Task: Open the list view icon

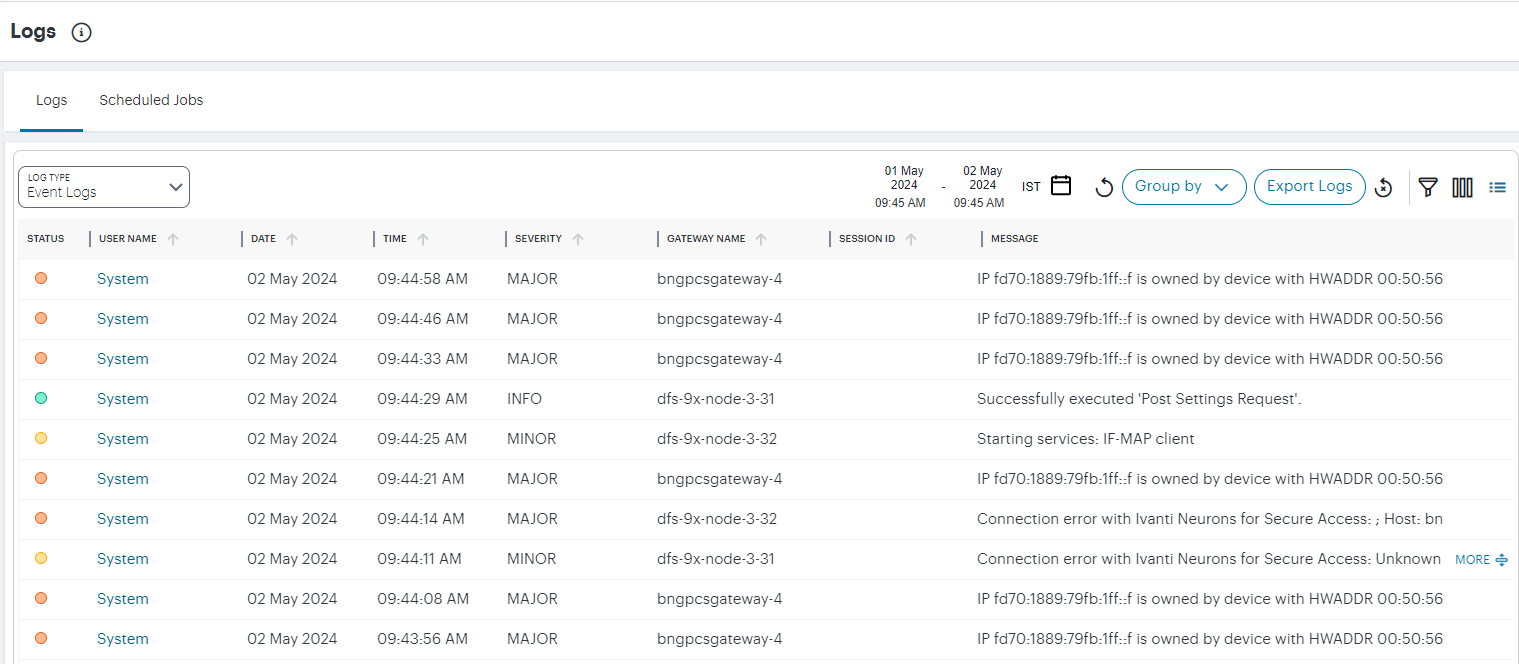Action: pyautogui.click(x=1497, y=187)
